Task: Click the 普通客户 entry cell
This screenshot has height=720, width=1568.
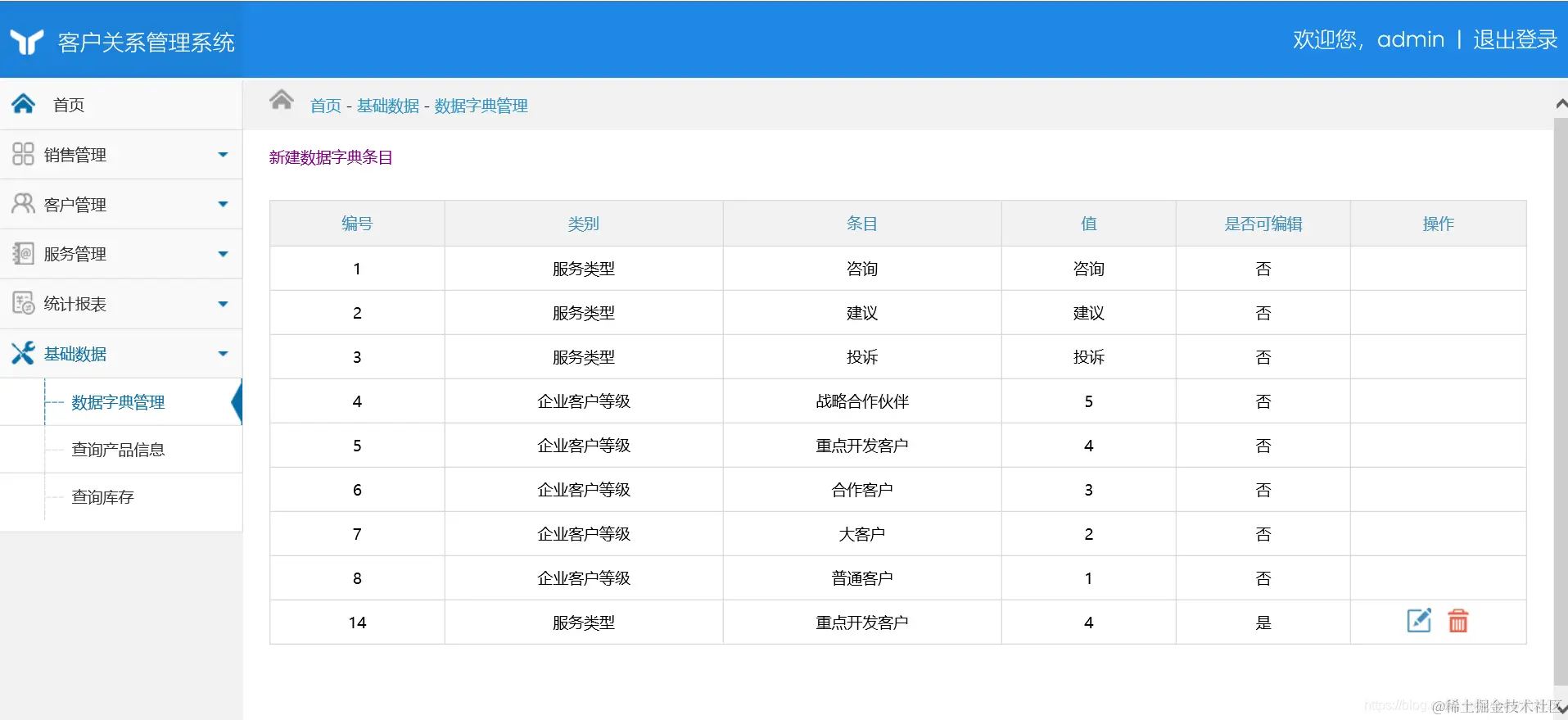Action: 862,578
